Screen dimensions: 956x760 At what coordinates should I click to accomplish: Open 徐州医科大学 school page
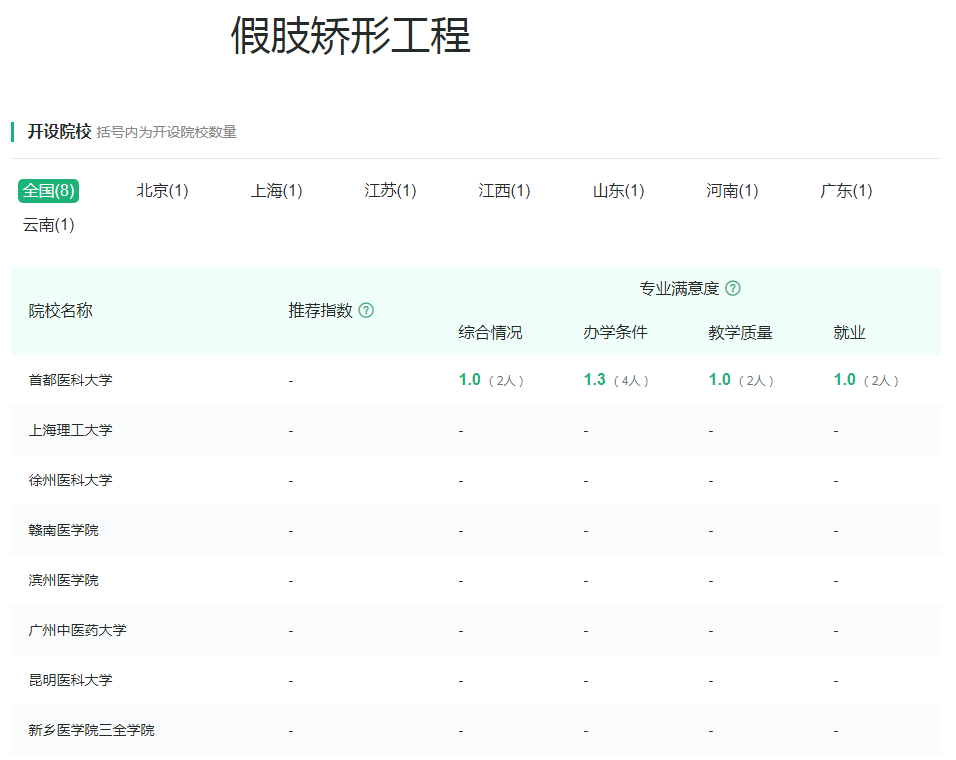(71, 480)
